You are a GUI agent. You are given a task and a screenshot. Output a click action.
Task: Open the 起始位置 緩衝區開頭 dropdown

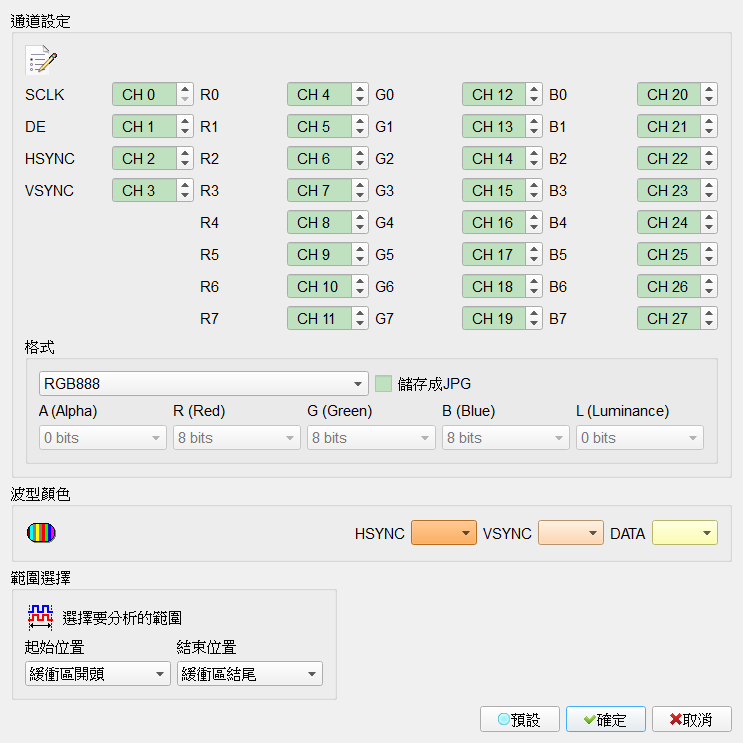[x=98, y=673]
